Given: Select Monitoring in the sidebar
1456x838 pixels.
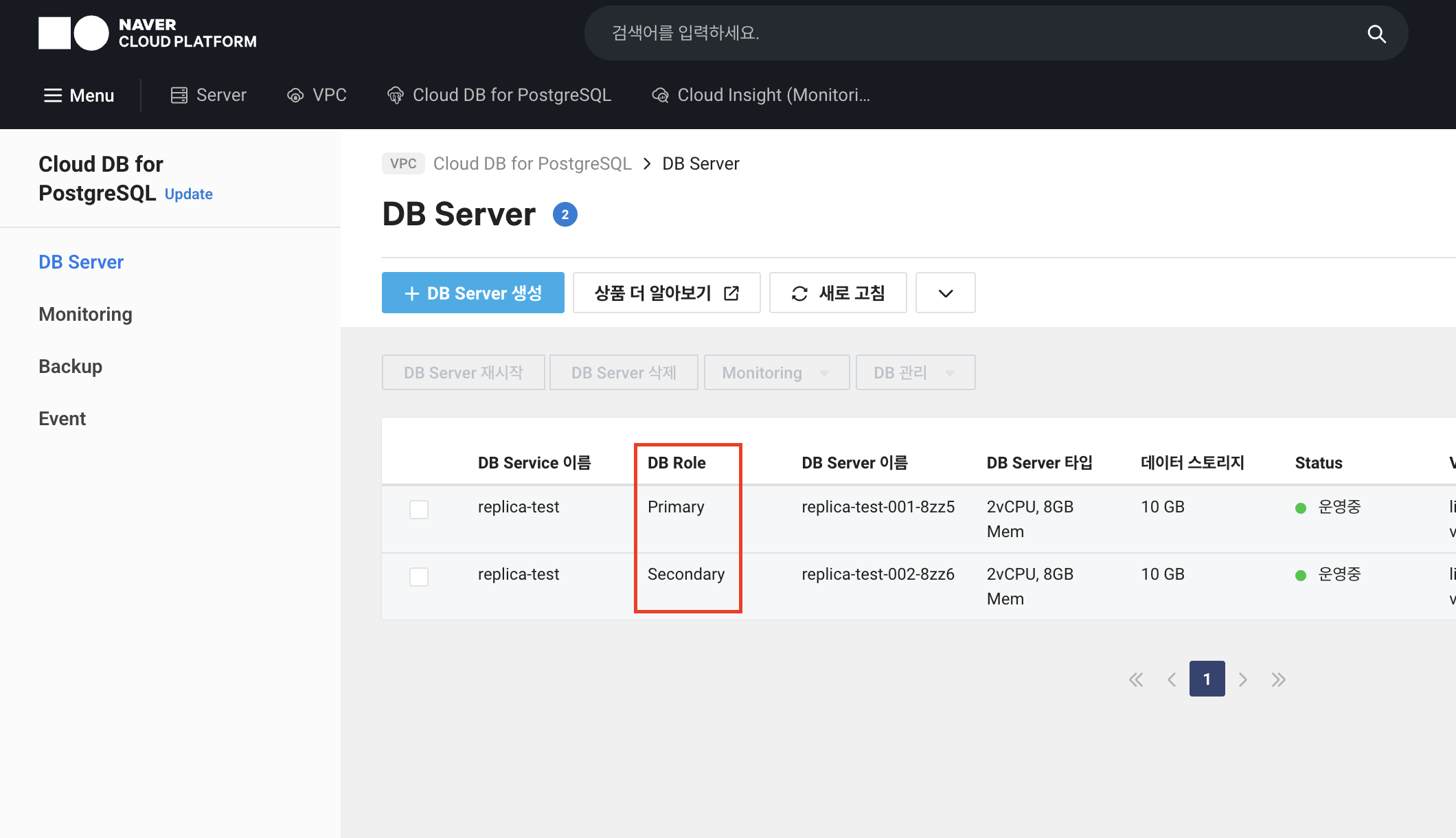Looking at the screenshot, I should (86, 315).
